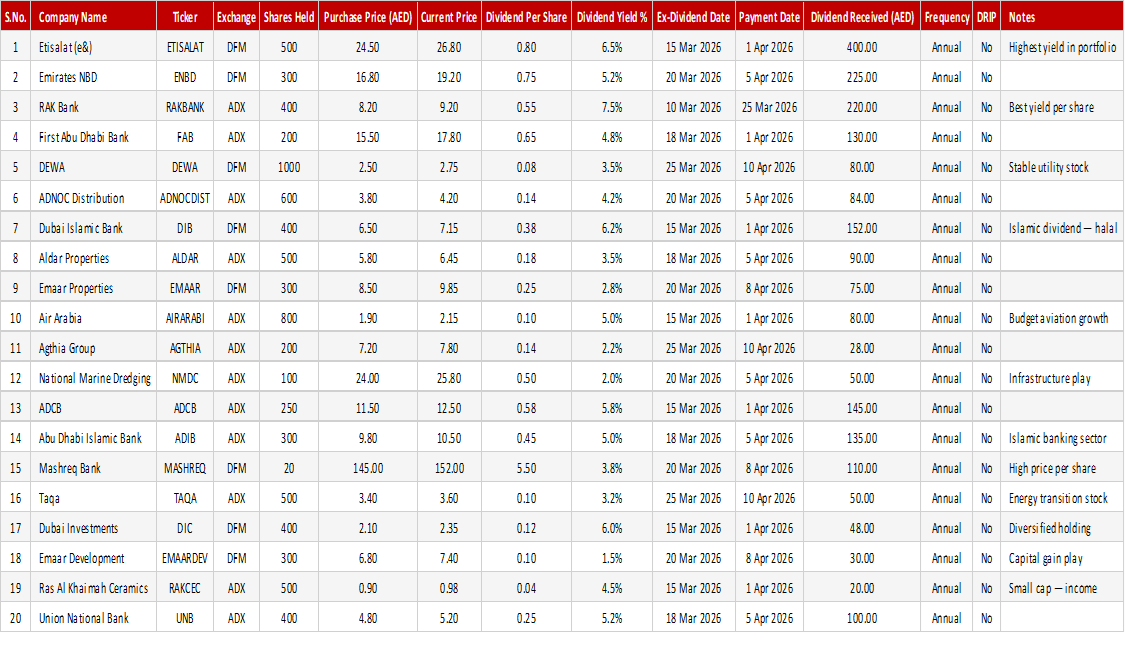The image size is (1125, 661).
Task: Click the Ticker column header
Action: pyautogui.click(x=184, y=17)
